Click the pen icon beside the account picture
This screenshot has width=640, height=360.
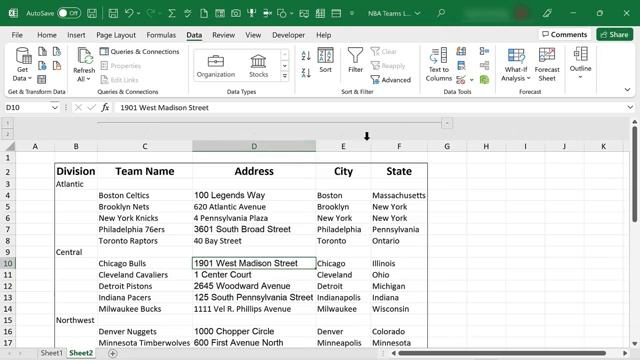click(547, 13)
